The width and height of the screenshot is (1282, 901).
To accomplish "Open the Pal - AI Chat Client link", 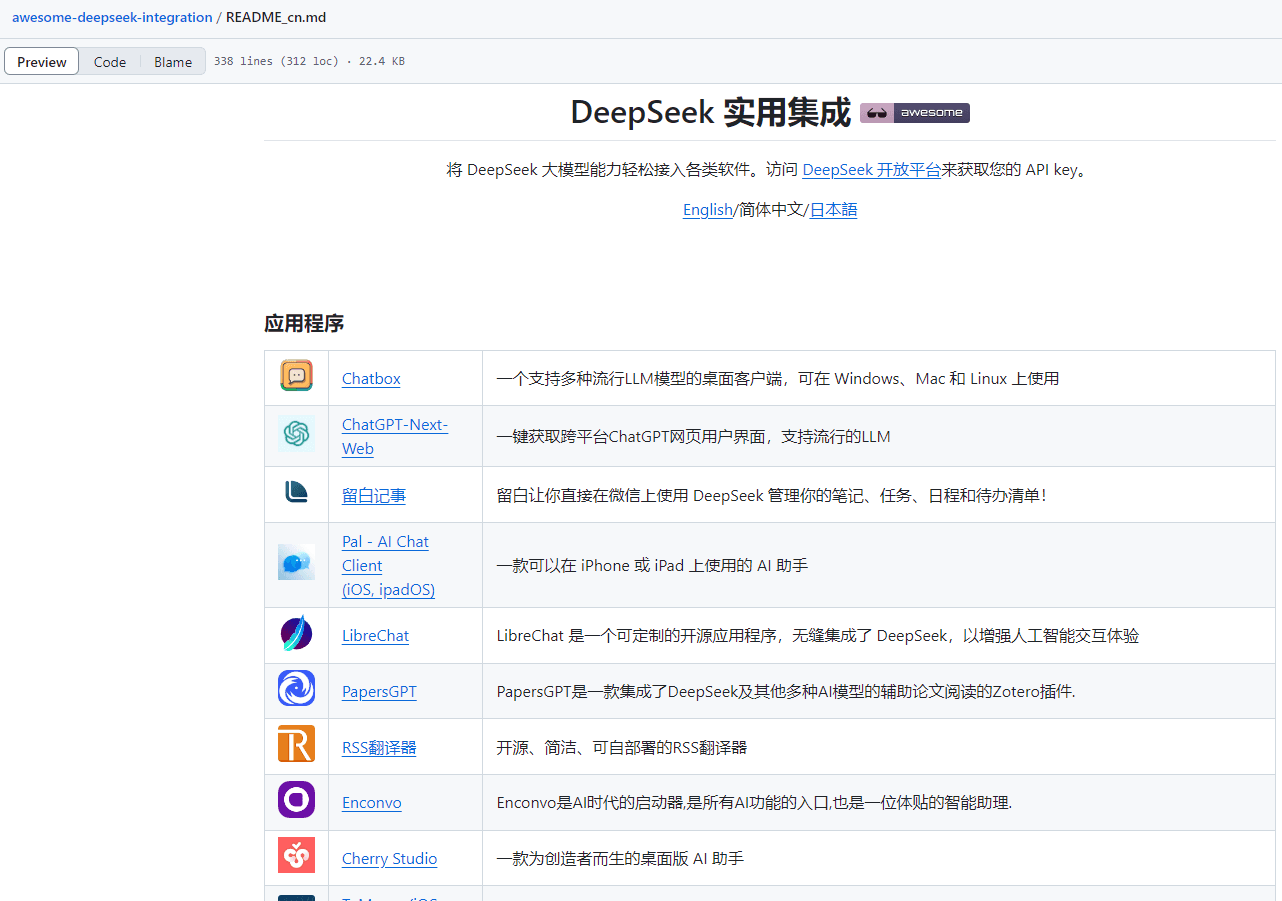I will [x=388, y=566].
